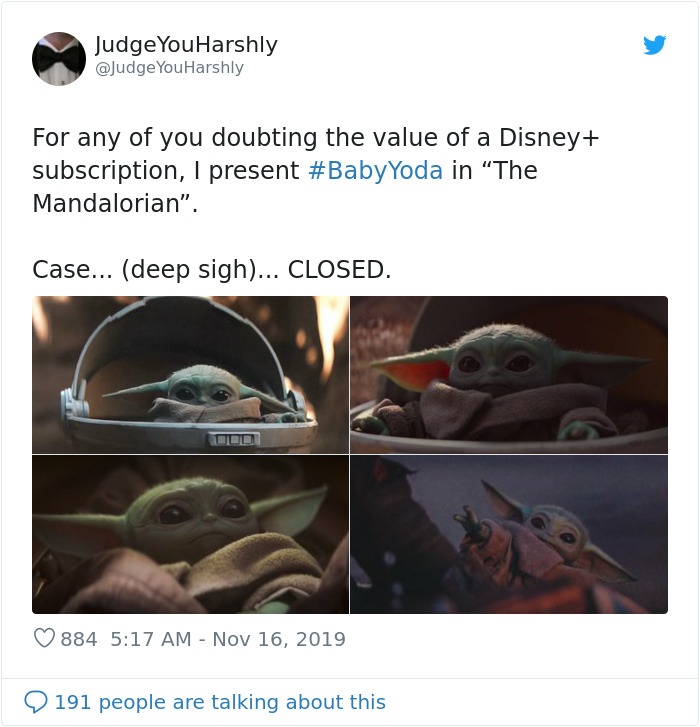Open Baby Yoda in hover pod photo
This screenshot has width=700, height=727.
190,375
